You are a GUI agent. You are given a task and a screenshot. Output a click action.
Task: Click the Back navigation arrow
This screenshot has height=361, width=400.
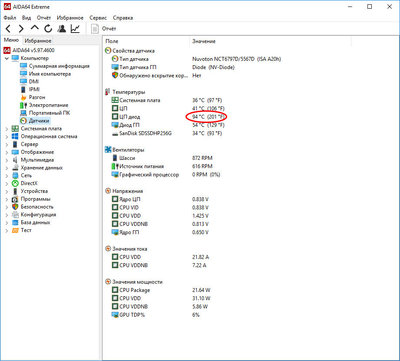(9, 29)
